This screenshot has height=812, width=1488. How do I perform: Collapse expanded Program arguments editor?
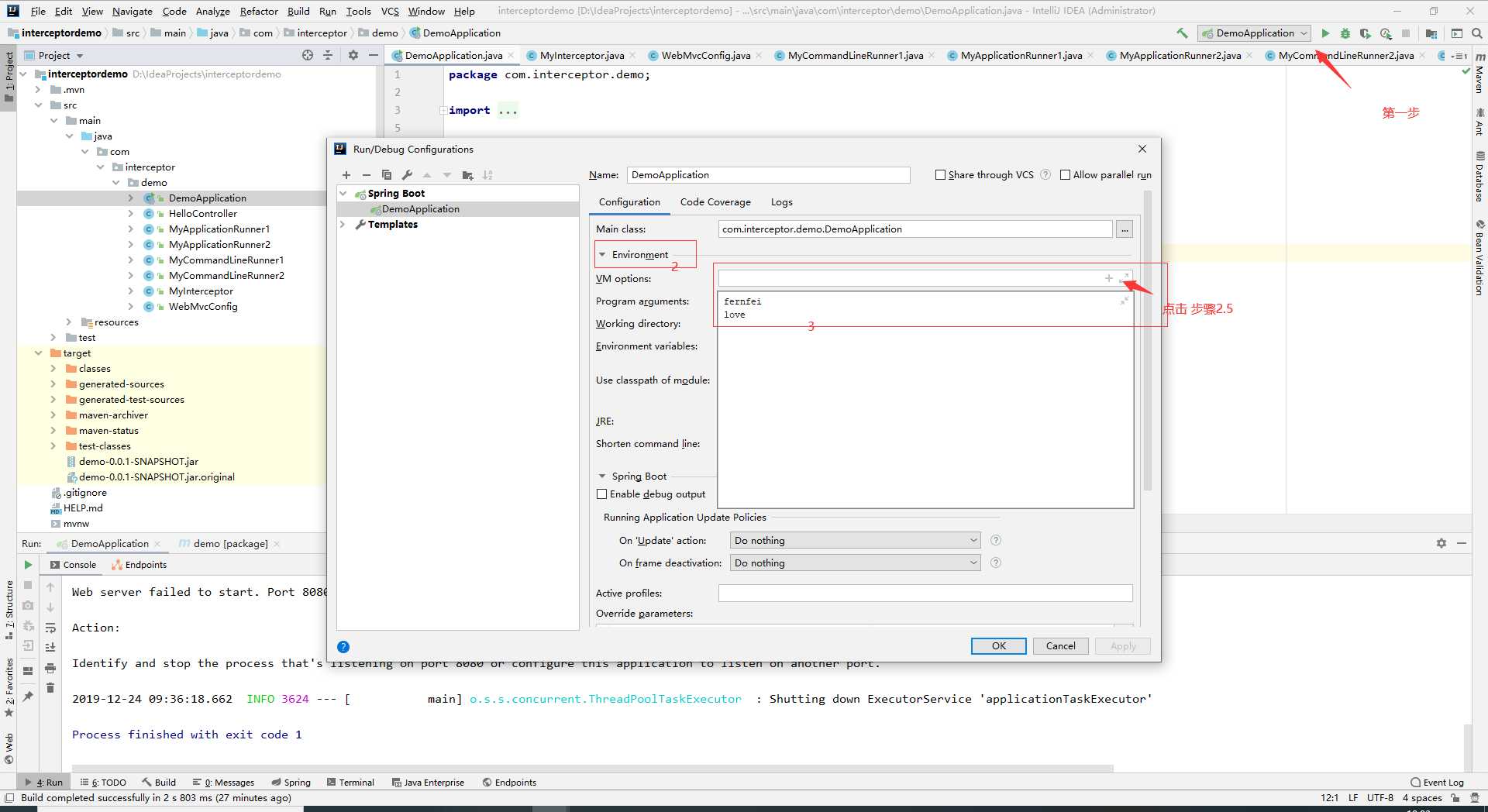point(1124,301)
